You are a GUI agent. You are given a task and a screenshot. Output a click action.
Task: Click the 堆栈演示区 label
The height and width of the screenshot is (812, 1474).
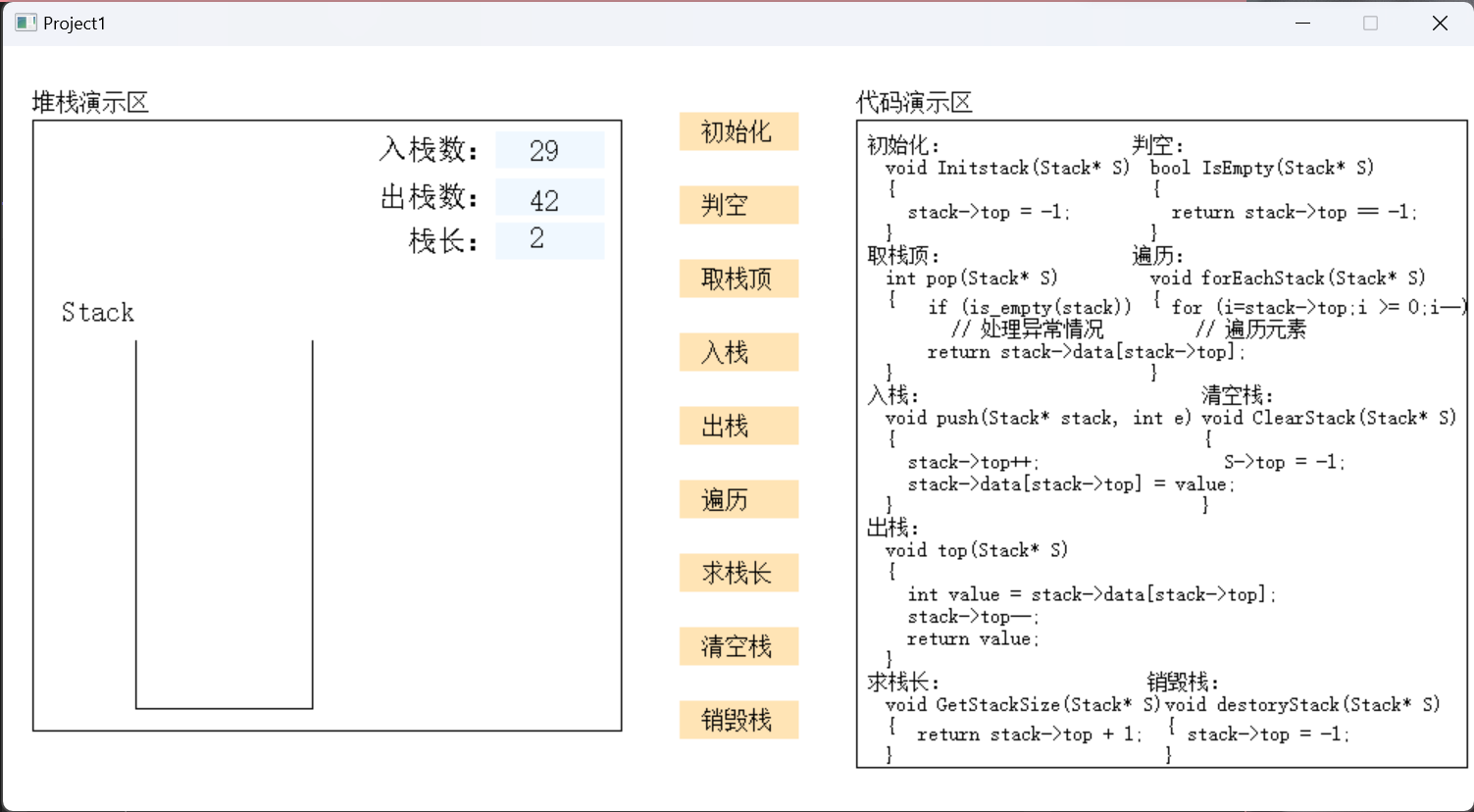click(90, 102)
